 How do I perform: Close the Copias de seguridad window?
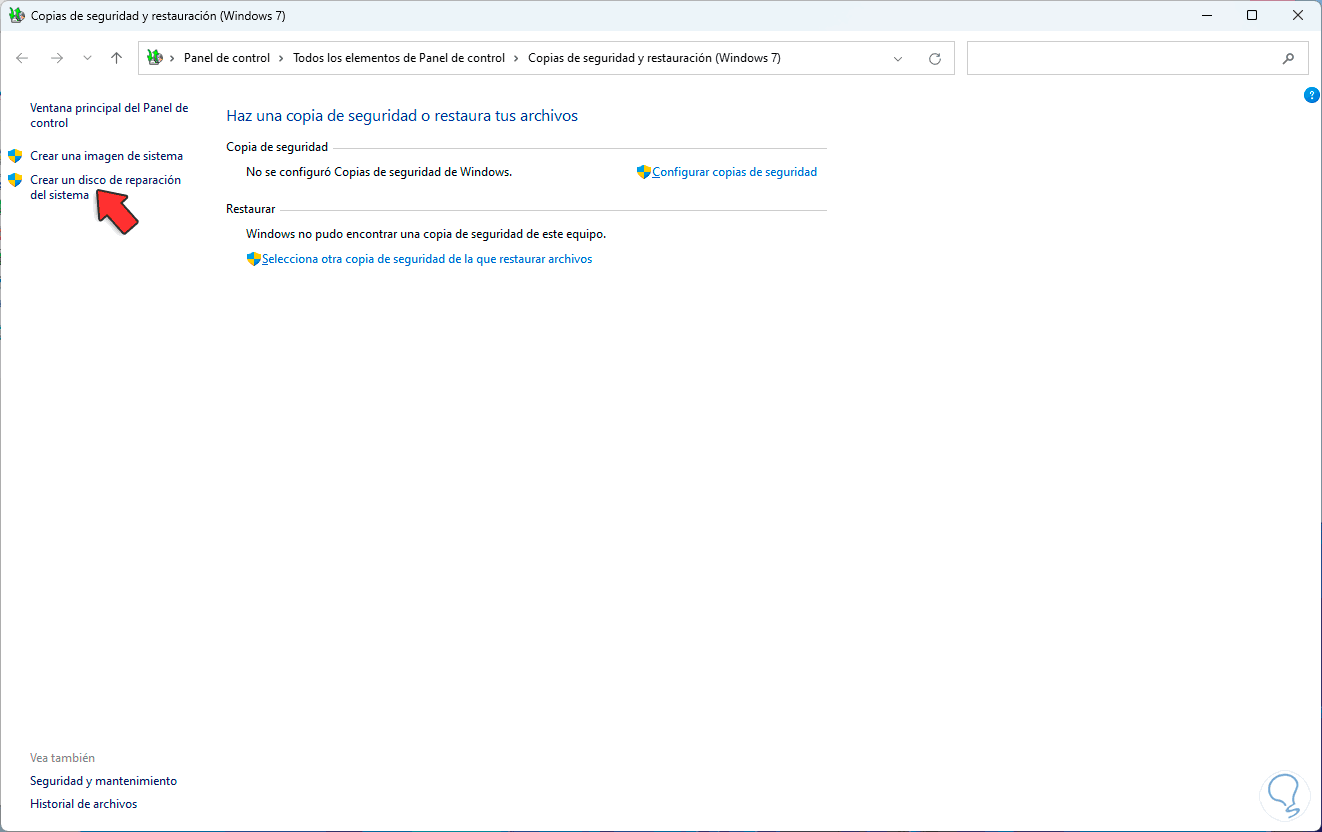1298,16
